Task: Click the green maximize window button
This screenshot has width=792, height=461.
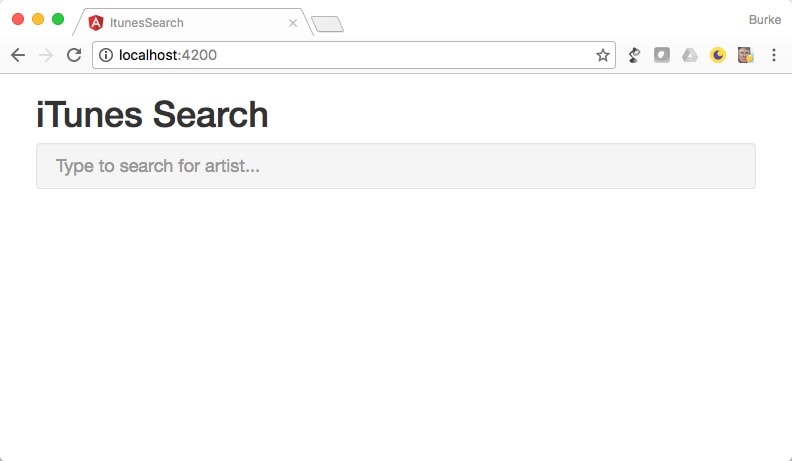Action: tap(58, 19)
